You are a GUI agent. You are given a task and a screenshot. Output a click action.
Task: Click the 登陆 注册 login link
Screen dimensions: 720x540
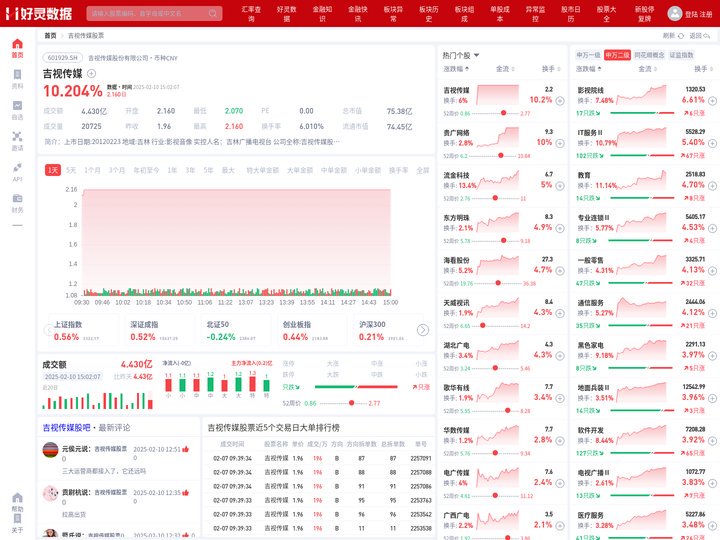[x=698, y=14]
